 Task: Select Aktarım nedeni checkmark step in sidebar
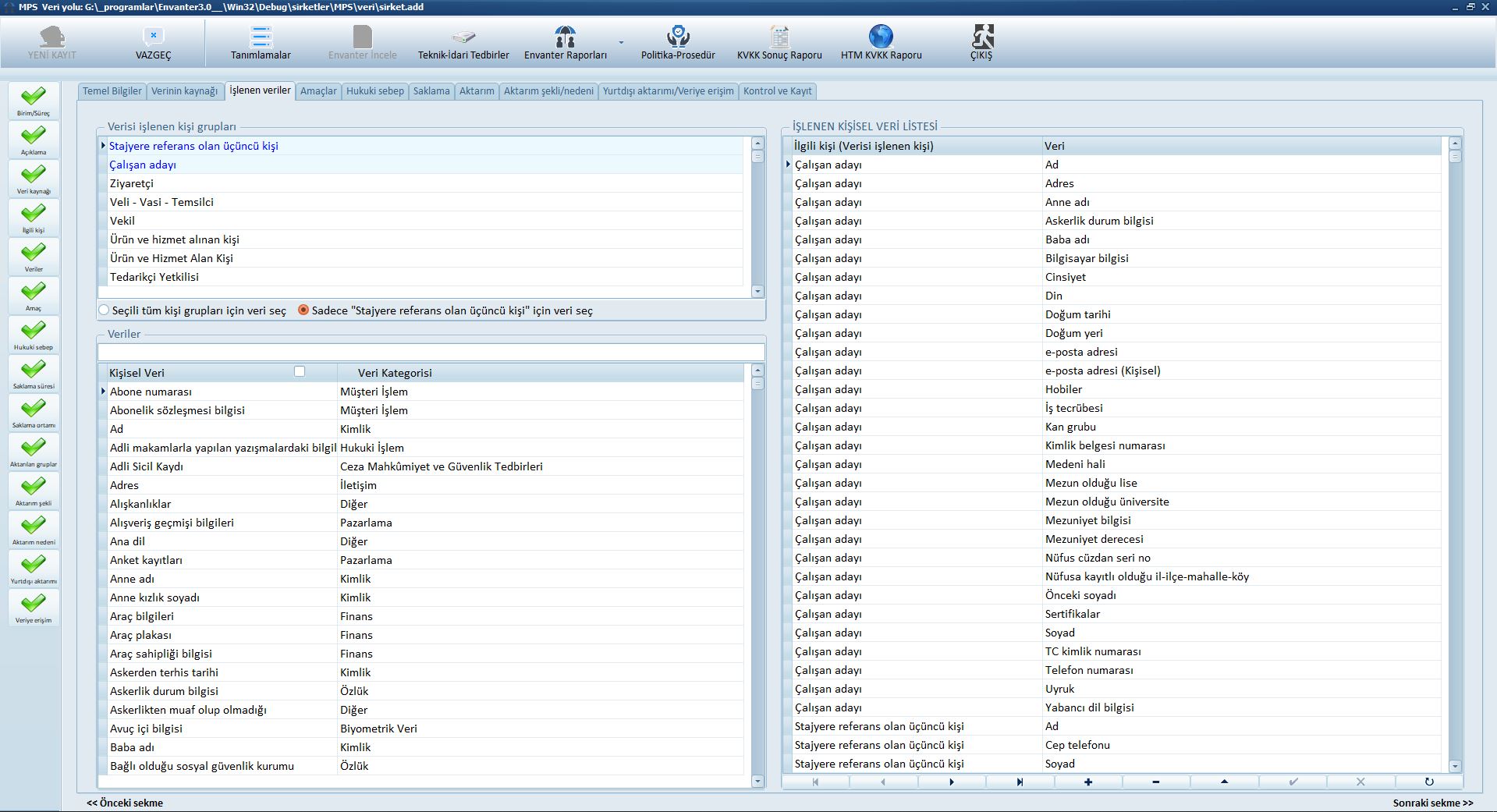34,530
